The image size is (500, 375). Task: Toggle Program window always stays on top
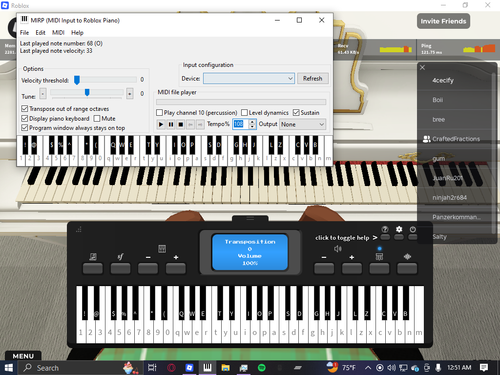[x=24, y=128]
